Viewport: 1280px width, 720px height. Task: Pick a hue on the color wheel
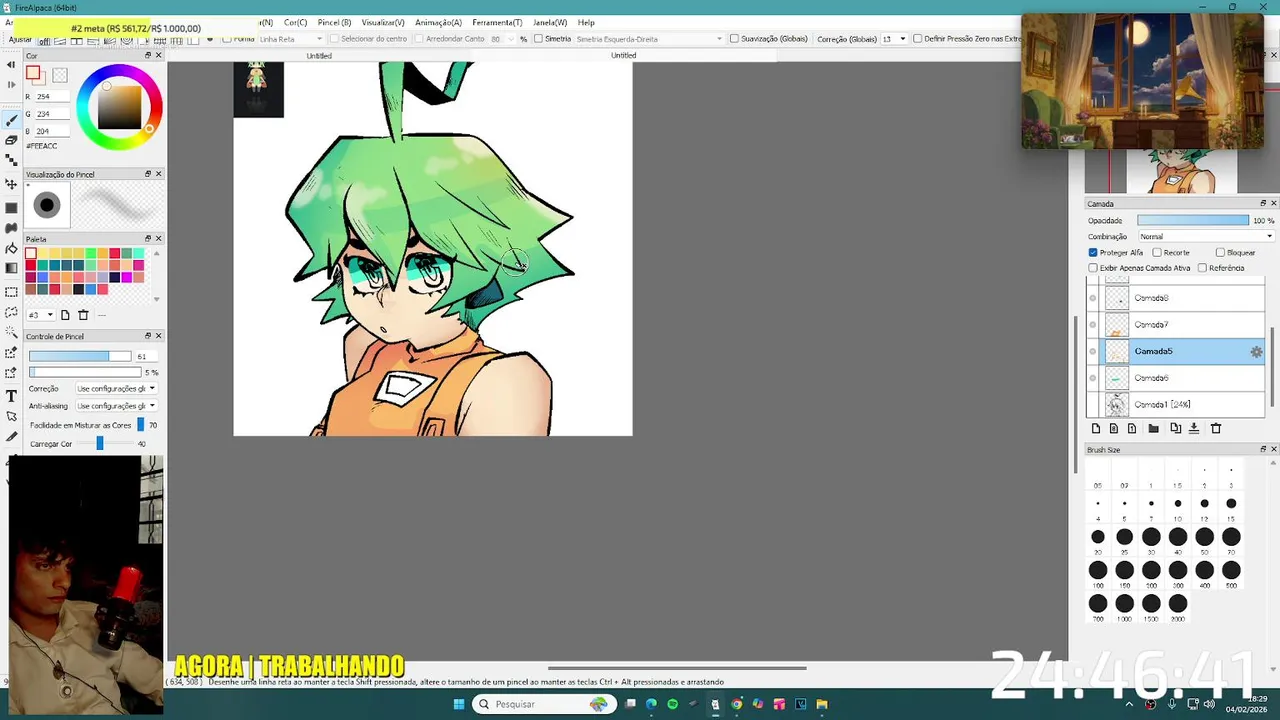tap(119, 107)
